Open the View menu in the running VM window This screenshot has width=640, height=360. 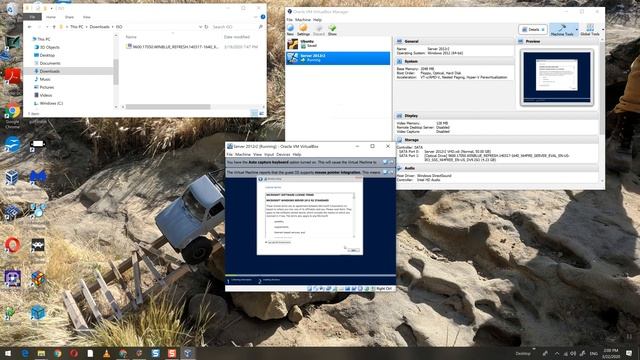pos(257,155)
